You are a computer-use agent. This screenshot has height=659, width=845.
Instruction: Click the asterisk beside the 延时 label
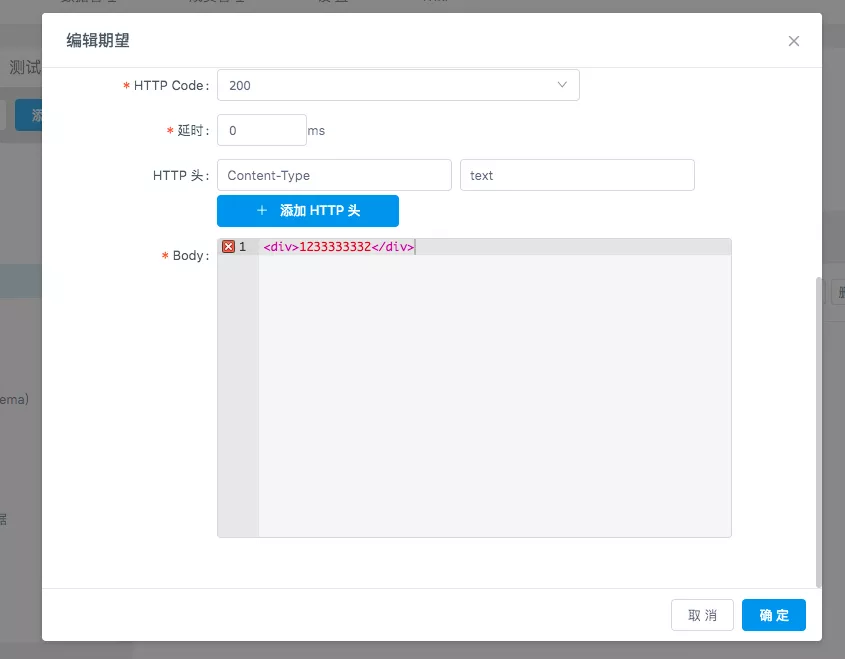click(x=170, y=130)
